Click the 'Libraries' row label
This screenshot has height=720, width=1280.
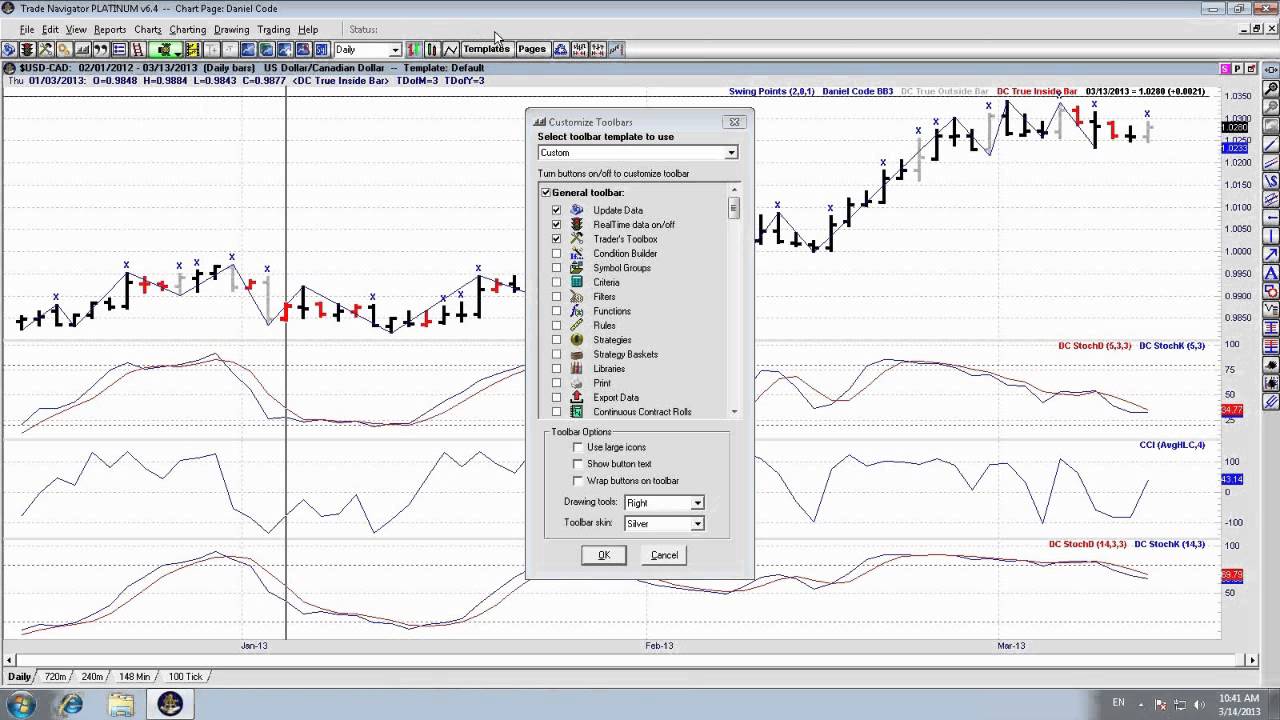[x=609, y=369]
